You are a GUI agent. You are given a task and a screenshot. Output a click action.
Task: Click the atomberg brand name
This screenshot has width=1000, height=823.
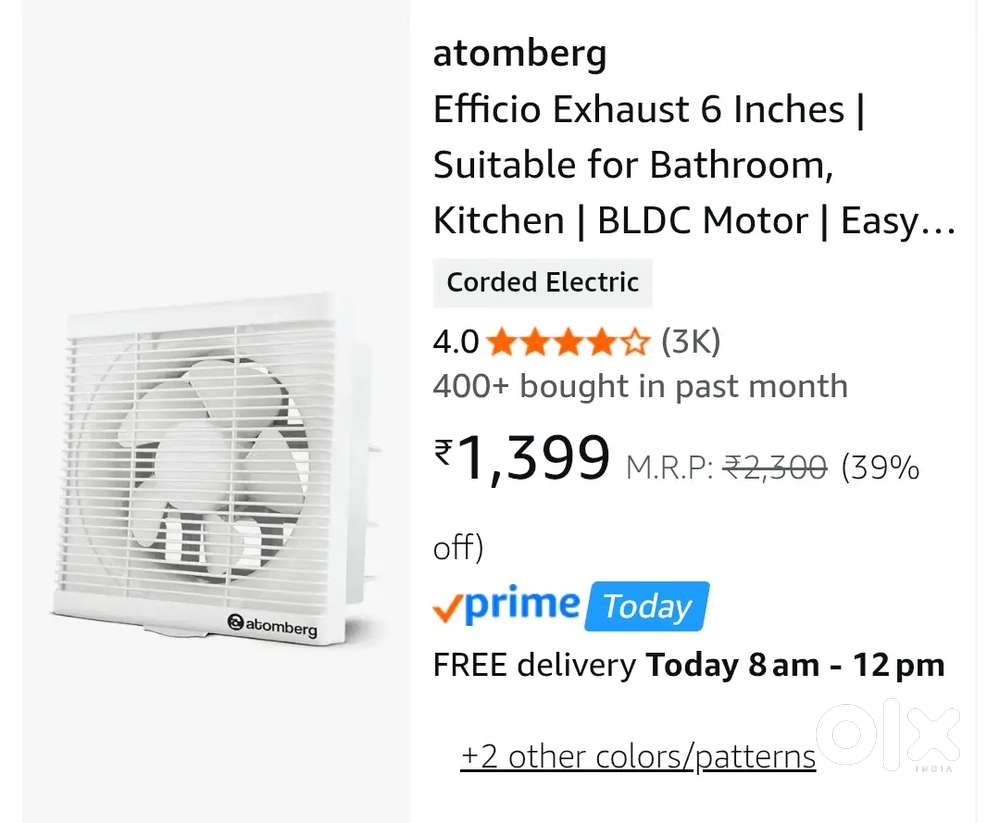pos(520,53)
